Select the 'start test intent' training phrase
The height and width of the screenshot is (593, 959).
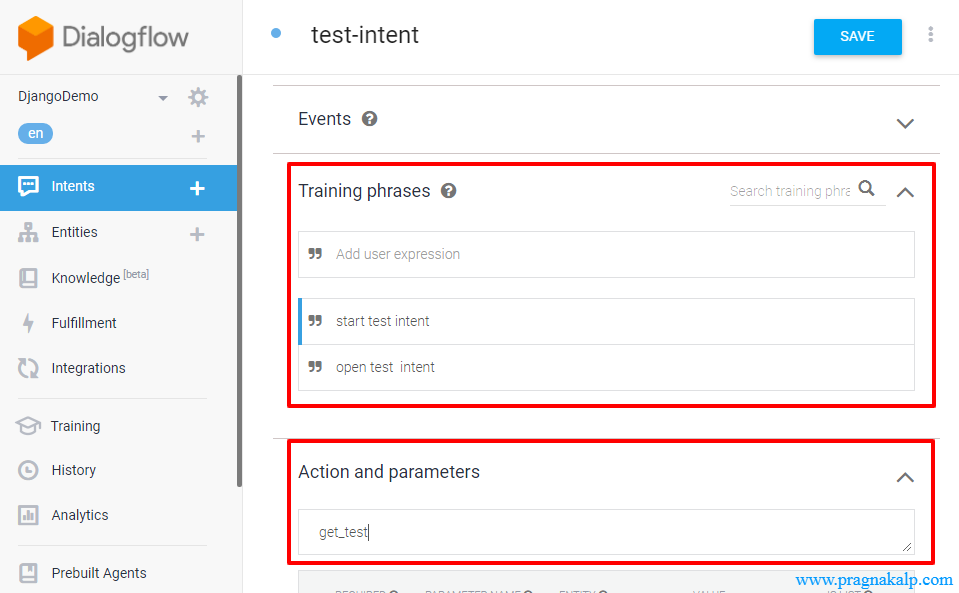pyautogui.click(x=383, y=321)
